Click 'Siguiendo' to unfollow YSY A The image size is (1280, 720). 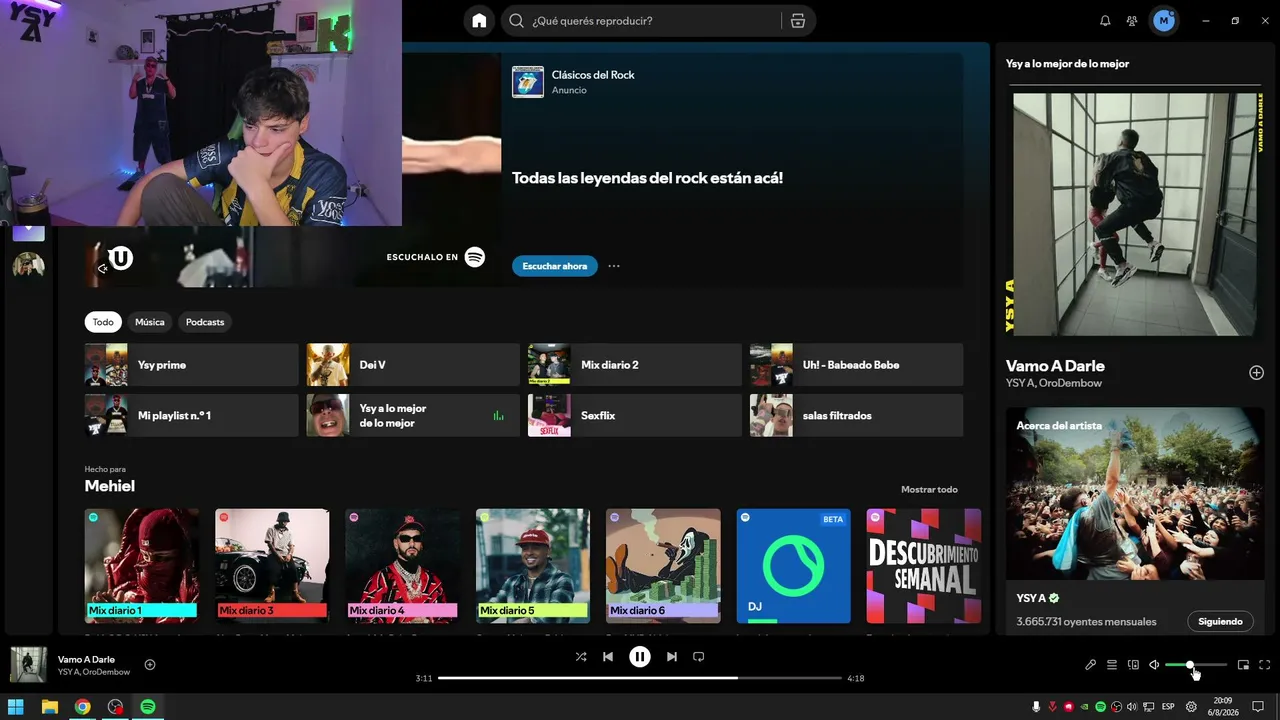coord(1220,621)
